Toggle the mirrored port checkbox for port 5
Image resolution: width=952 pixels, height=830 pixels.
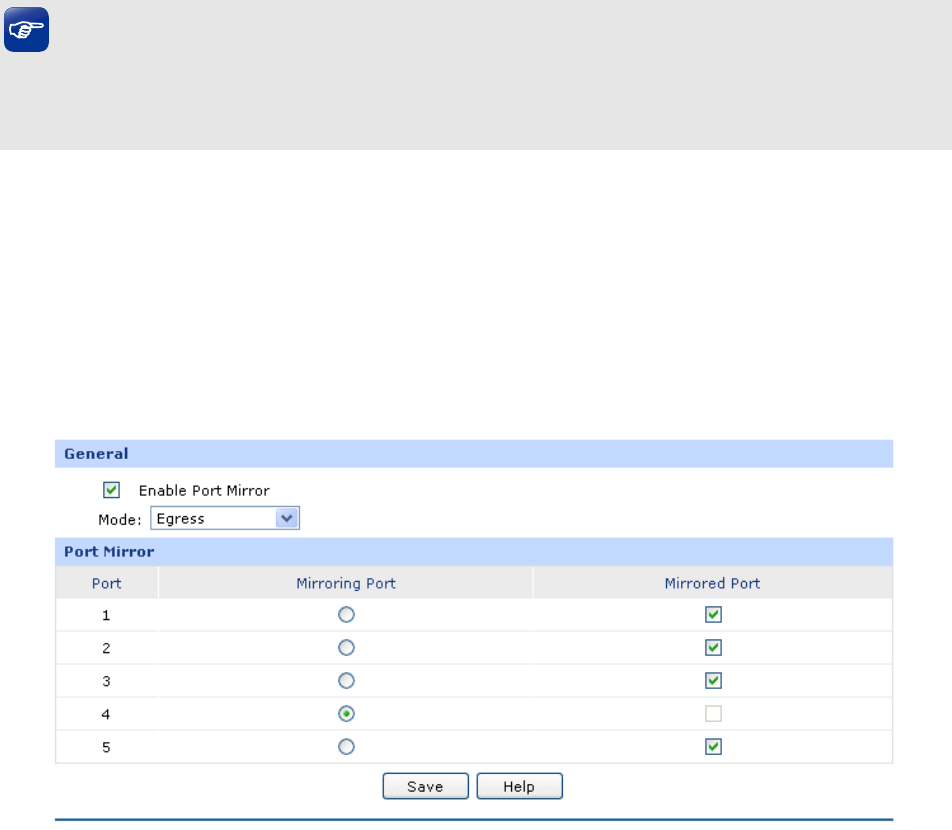pyautogui.click(x=713, y=747)
